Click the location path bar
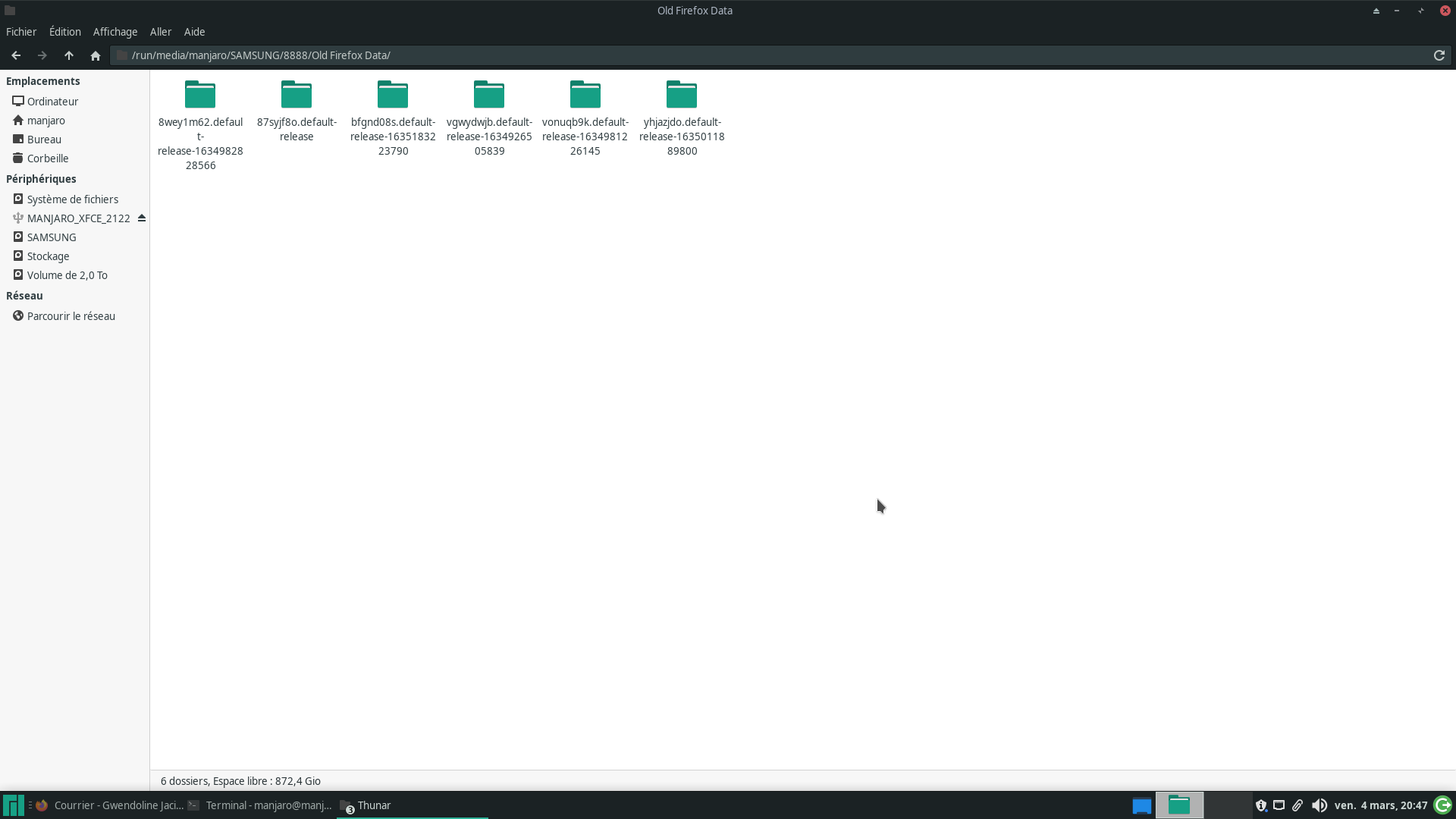Viewport: 1456px width, 819px height. [758, 55]
